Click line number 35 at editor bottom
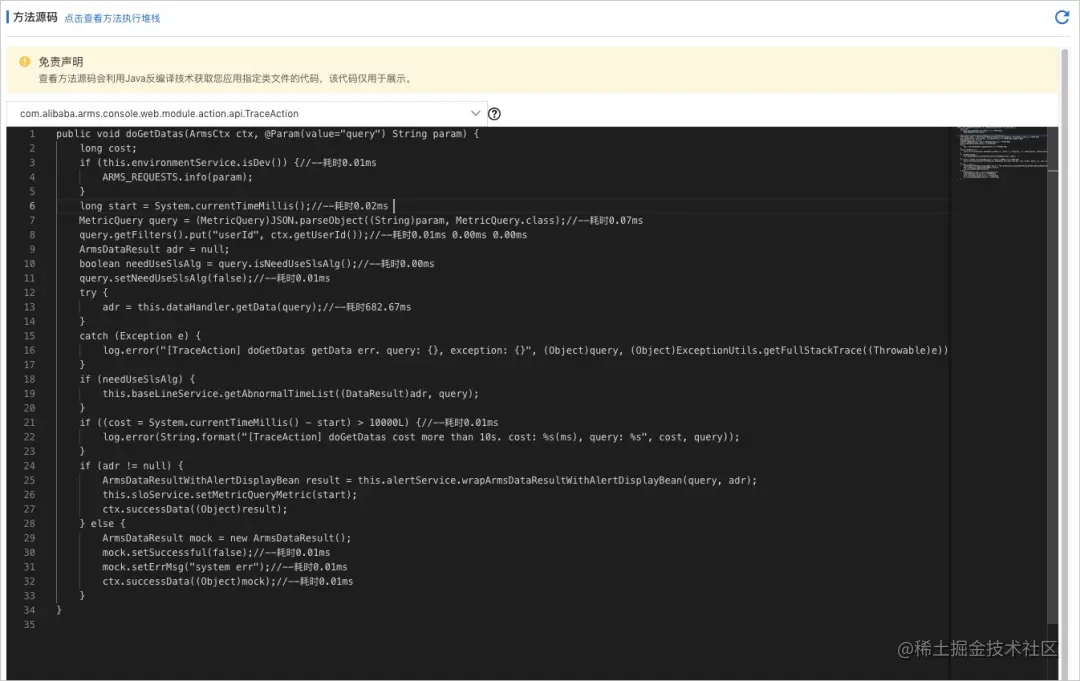The width and height of the screenshot is (1080, 681). 30,625
